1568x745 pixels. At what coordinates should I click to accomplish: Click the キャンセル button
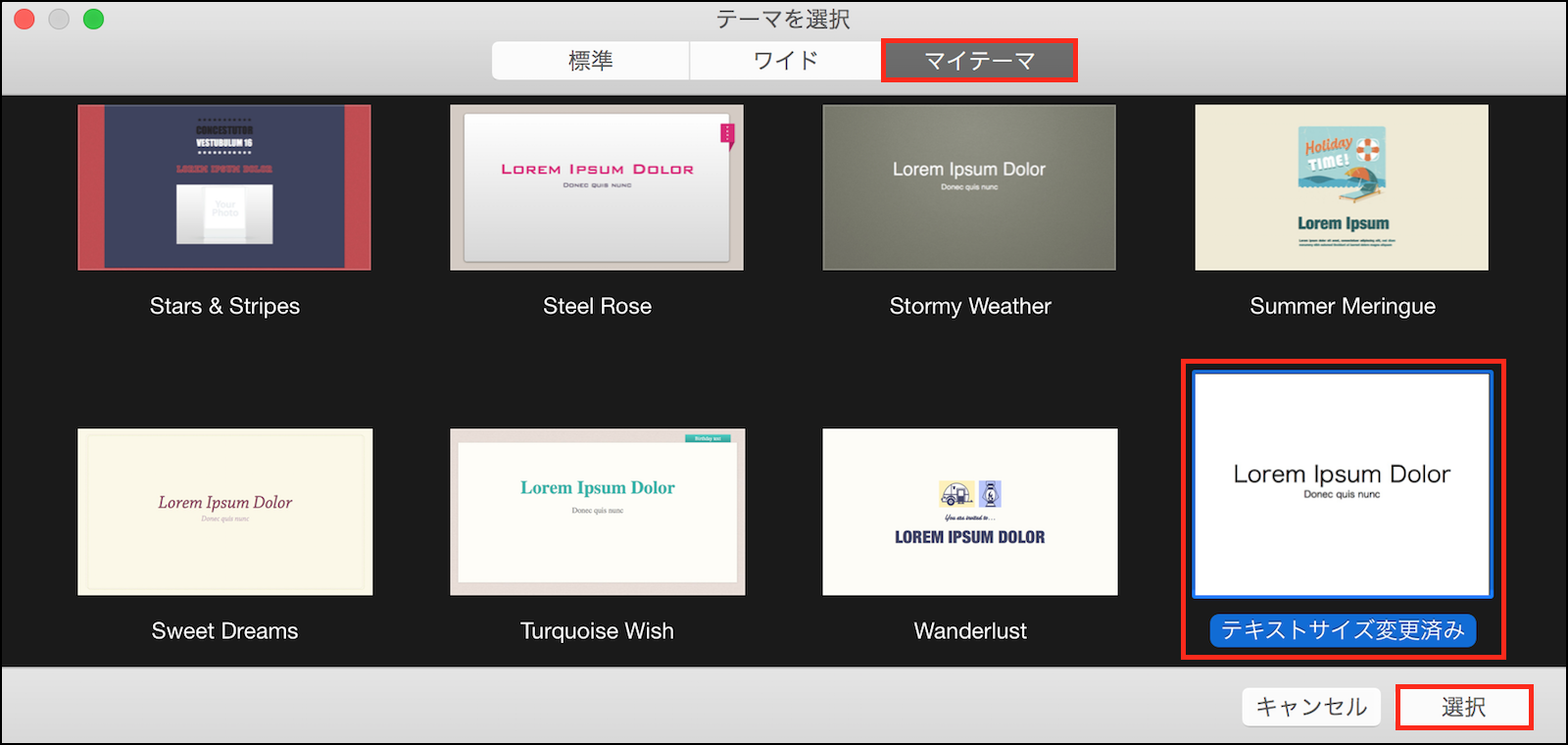1311,707
